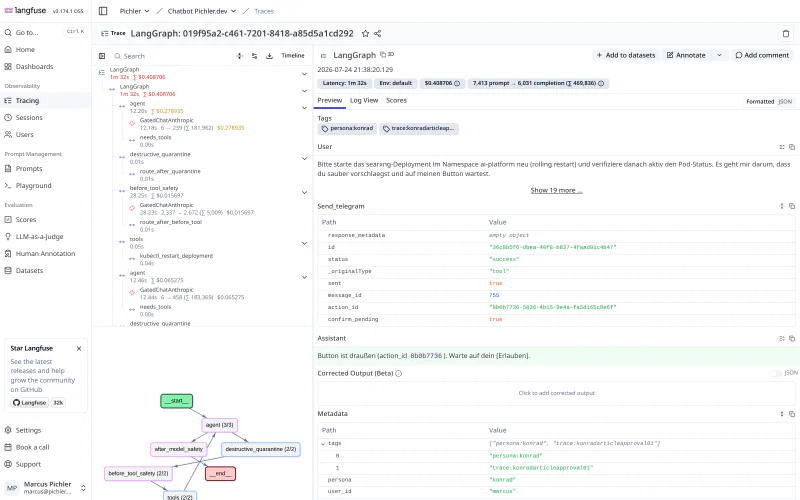Open Go to... quick search

point(45,32)
